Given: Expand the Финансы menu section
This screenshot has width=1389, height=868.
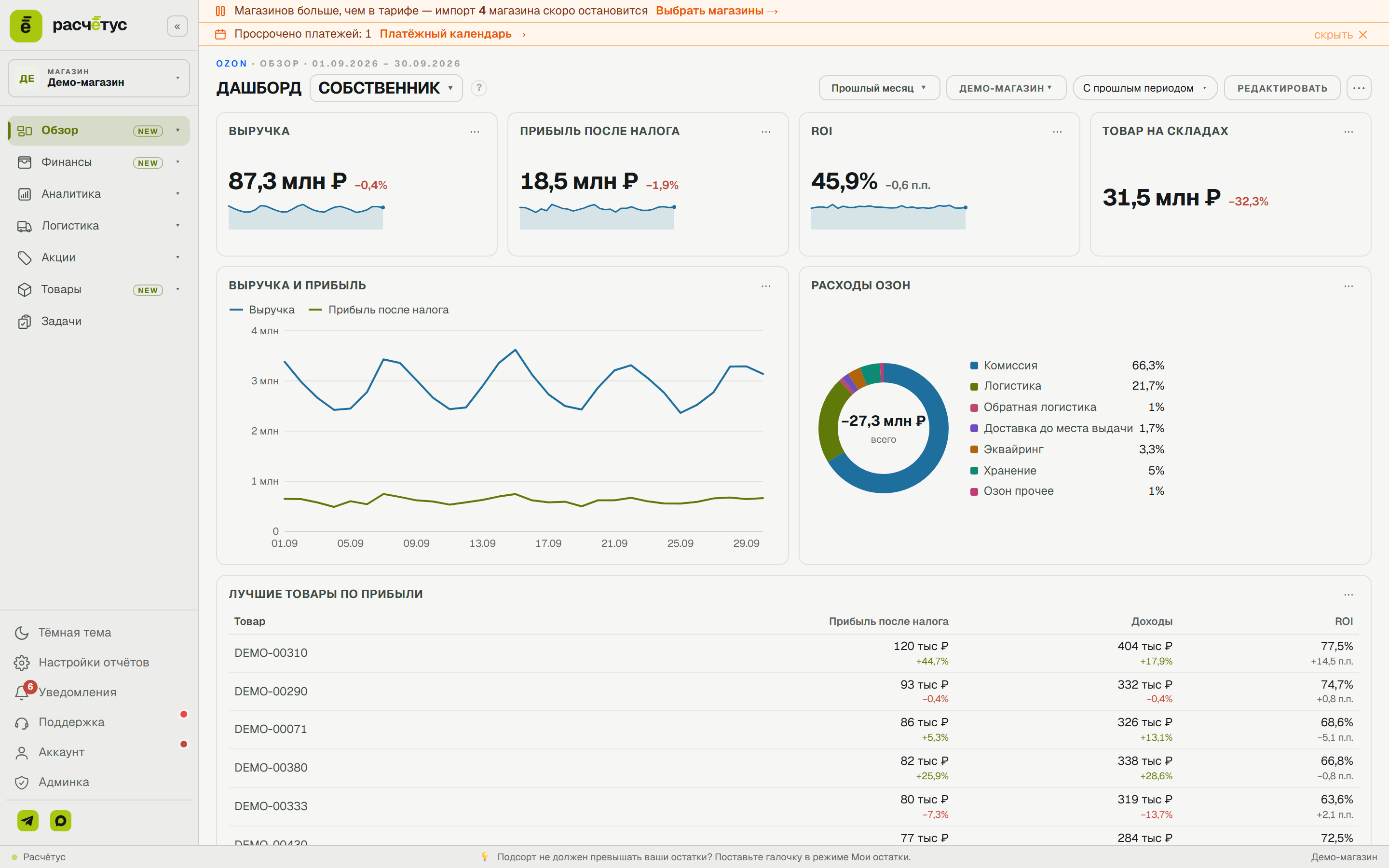Looking at the screenshot, I should tap(99, 163).
